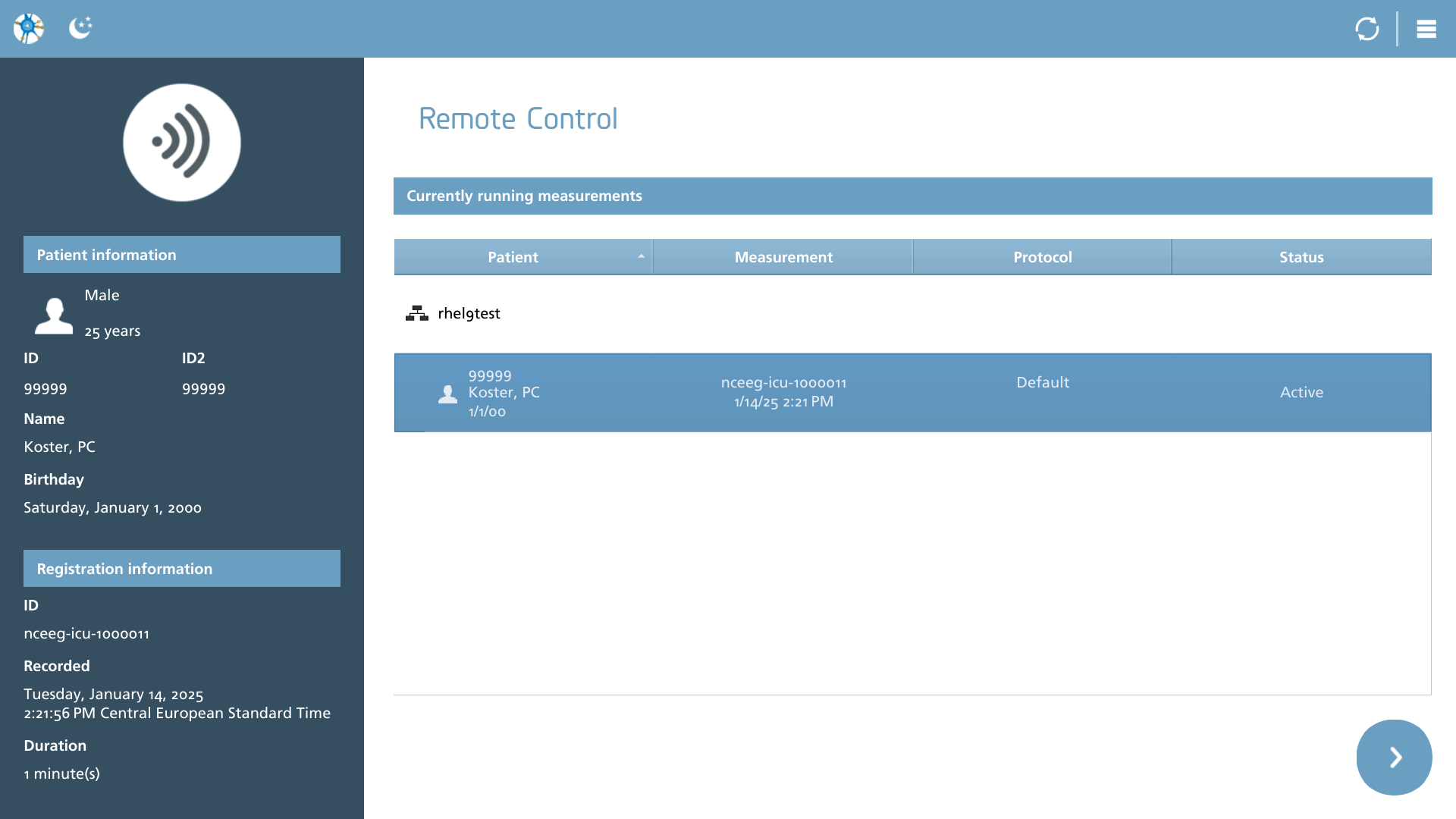The width and height of the screenshot is (1456, 819).
Task: Click the Registration information header
Action: (x=182, y=569)
